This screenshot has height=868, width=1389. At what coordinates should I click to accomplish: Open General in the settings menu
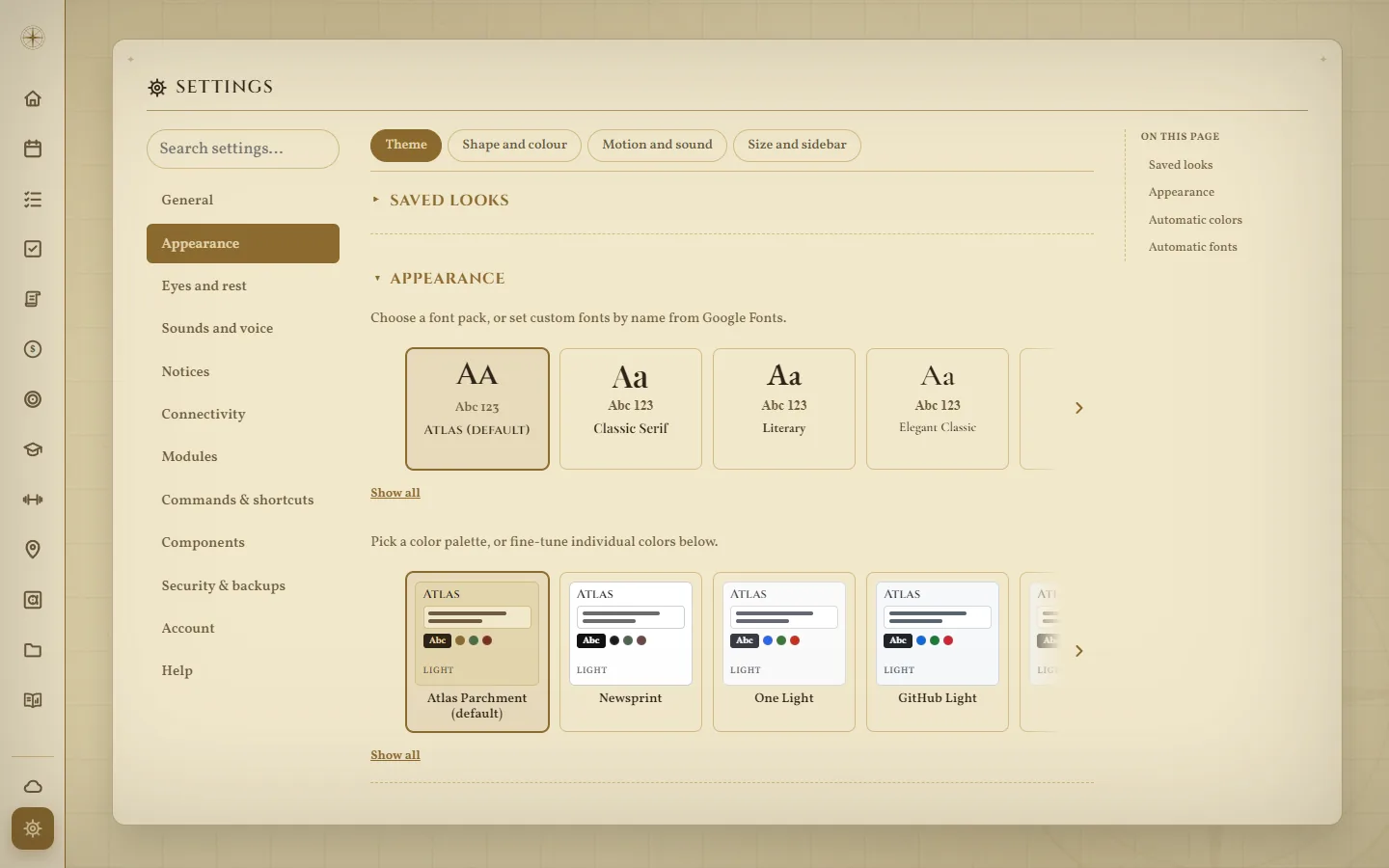click(243, 201)
